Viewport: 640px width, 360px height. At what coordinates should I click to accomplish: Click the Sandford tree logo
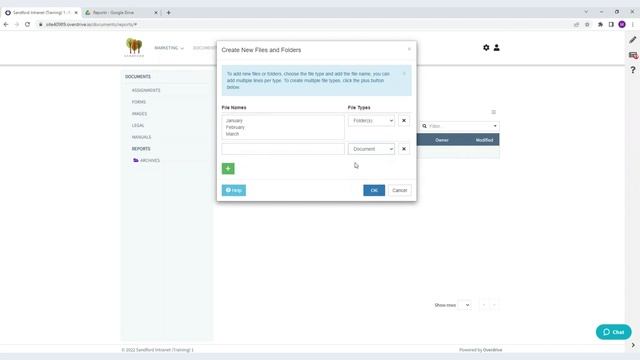(x=134, y=47)
